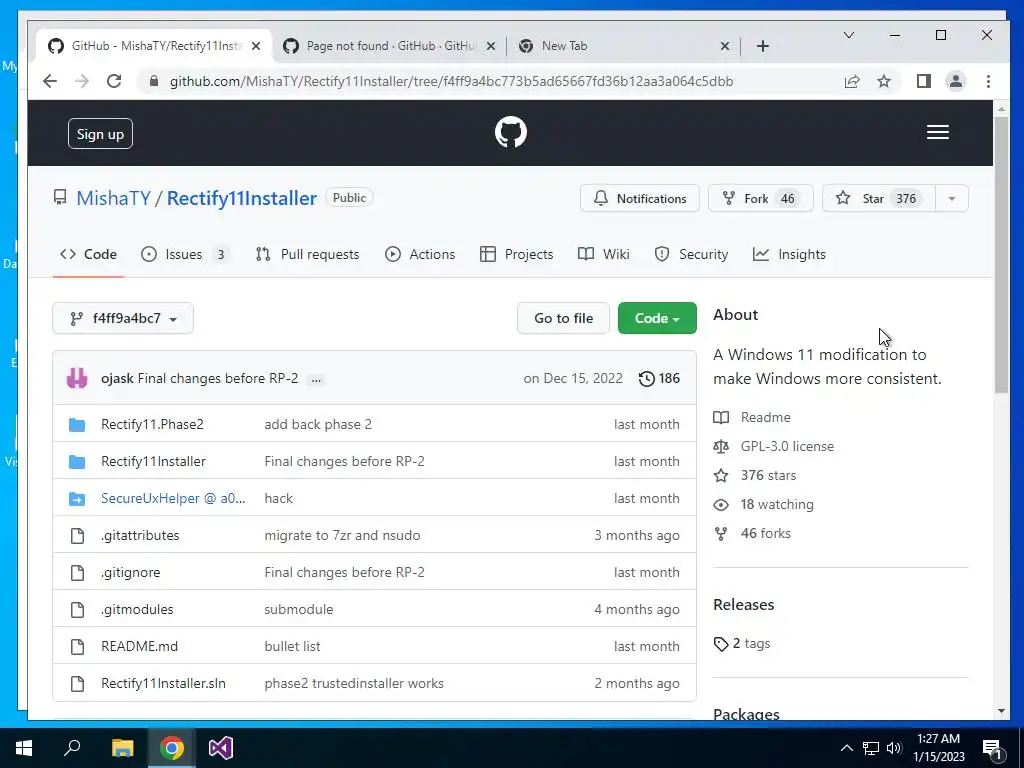Switch to Page not found browser tab

pos(390,46)
